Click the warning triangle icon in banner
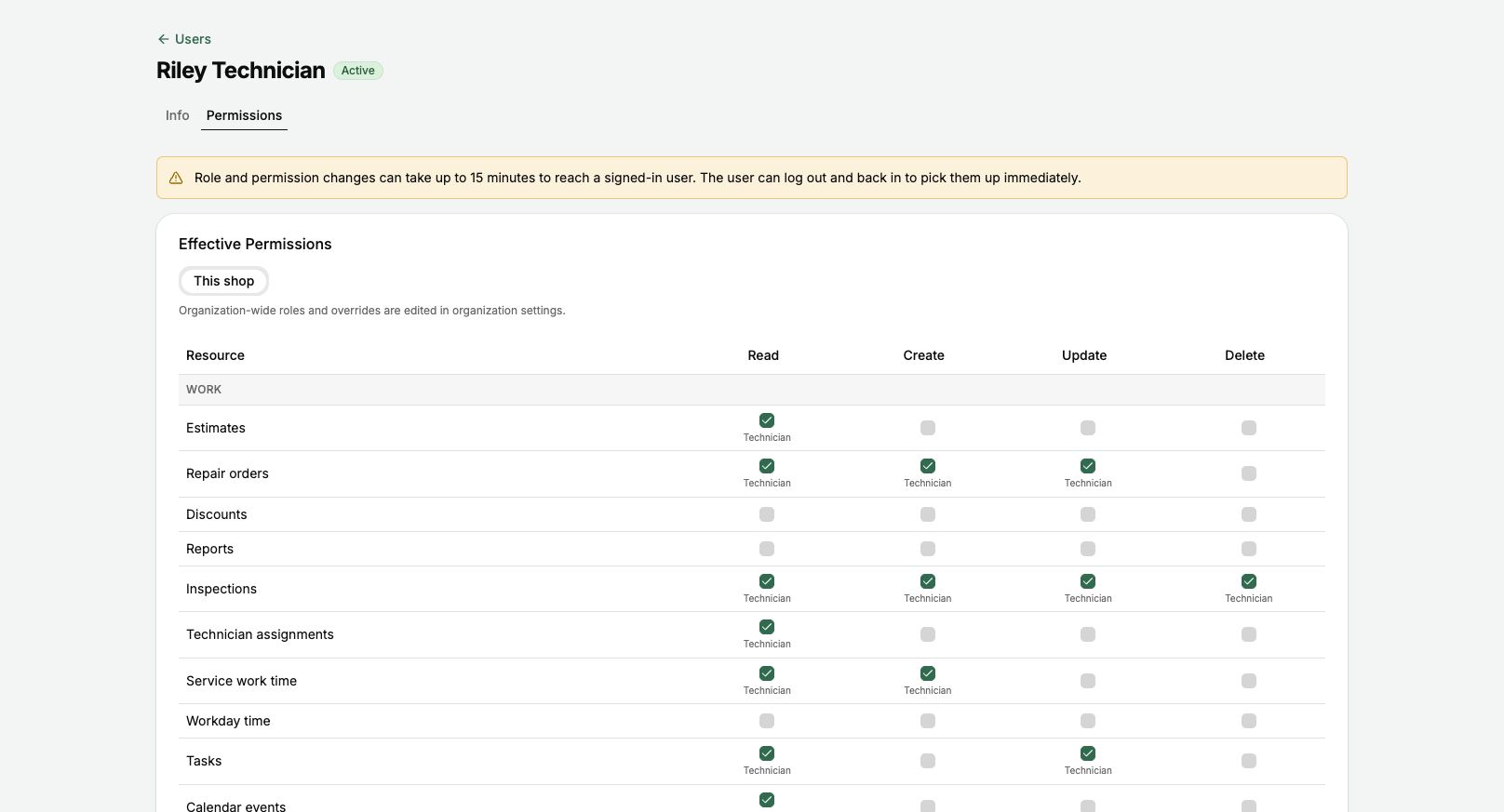The image size is (1504, 812). pos(176,178)
